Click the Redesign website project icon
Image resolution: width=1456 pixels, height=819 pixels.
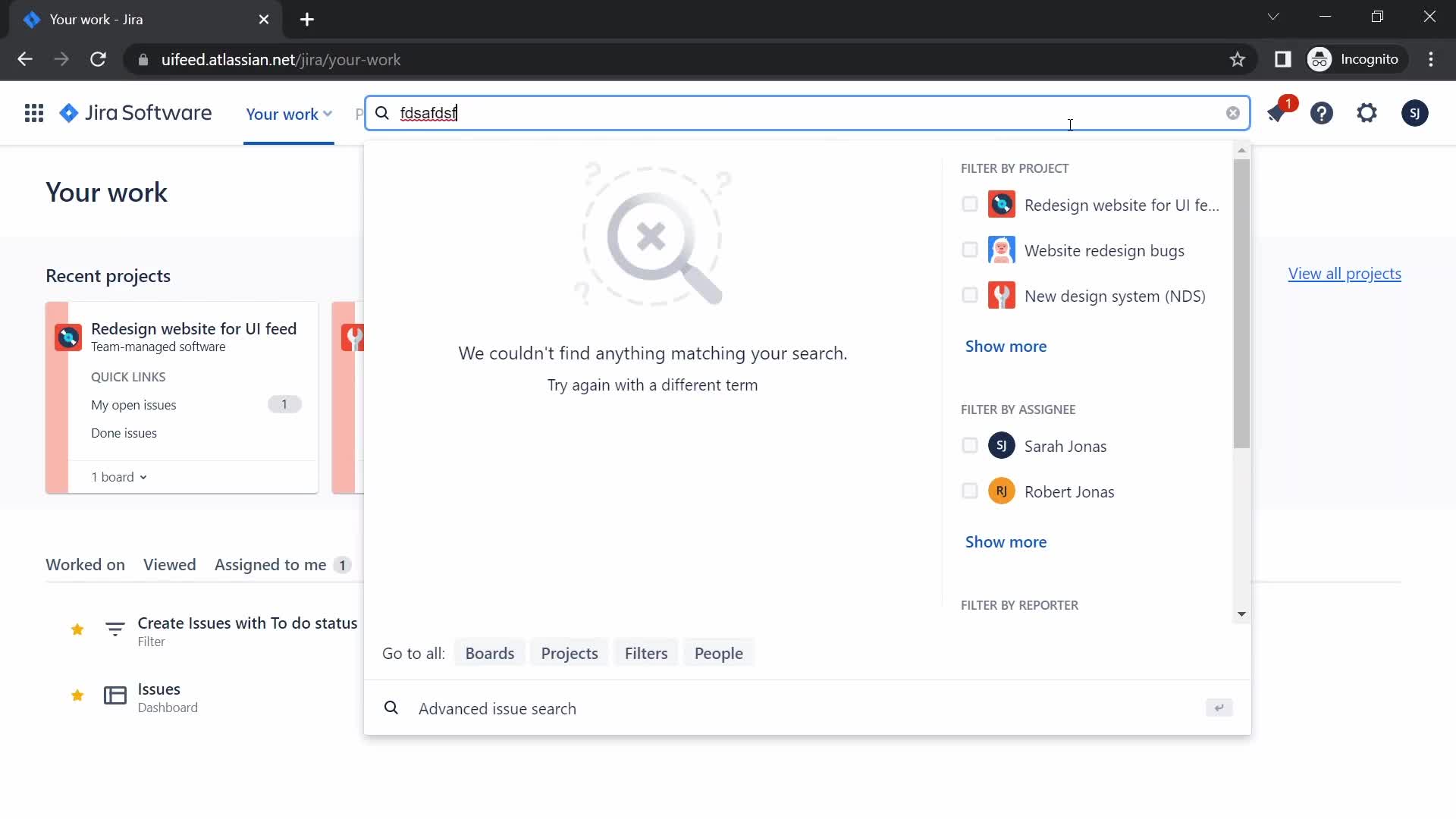[1002, 204]
